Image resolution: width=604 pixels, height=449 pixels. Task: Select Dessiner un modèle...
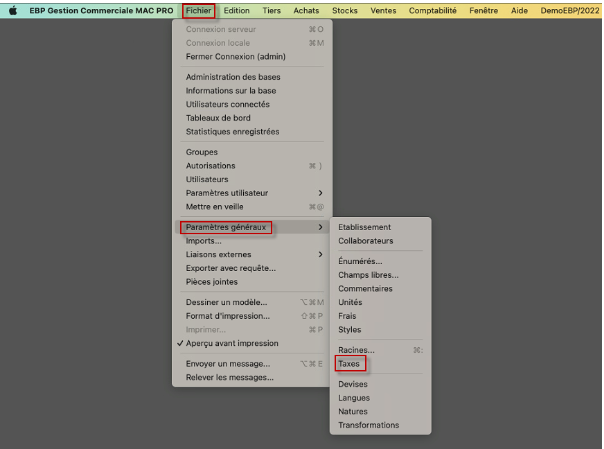point(252,302)
